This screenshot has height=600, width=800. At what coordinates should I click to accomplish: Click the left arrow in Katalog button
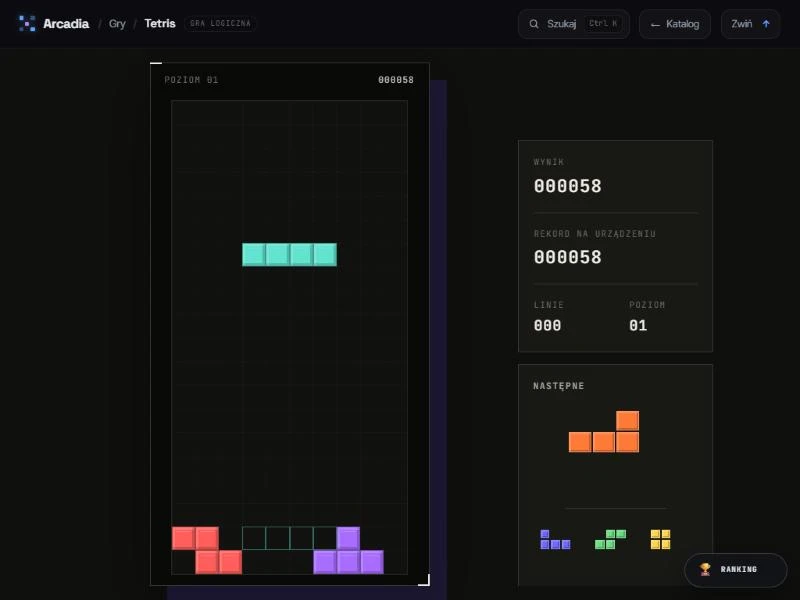click(x=655, y=24)
